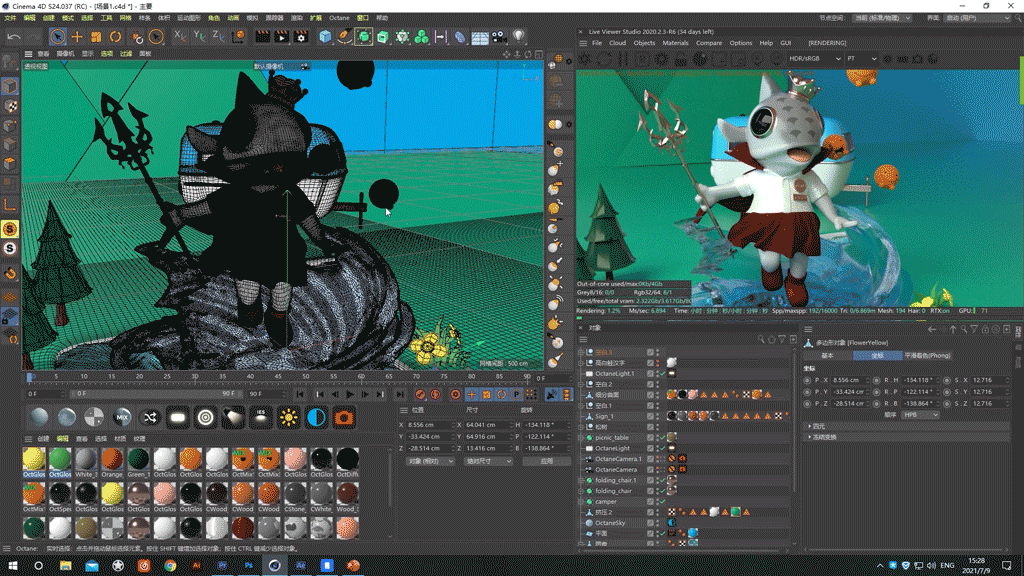Expand the picnic_table object tree
The height and width of the screenshot is (576, 1024).
point(581,438)
